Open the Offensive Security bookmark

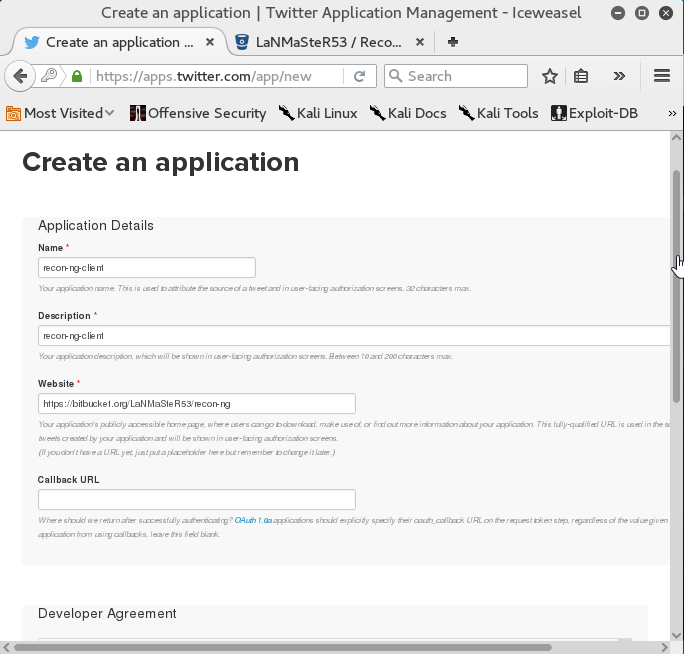[x=198, y=113]
